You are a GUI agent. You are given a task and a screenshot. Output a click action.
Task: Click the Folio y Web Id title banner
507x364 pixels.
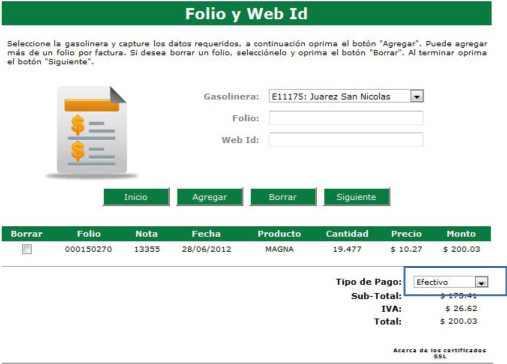[247, 14]
